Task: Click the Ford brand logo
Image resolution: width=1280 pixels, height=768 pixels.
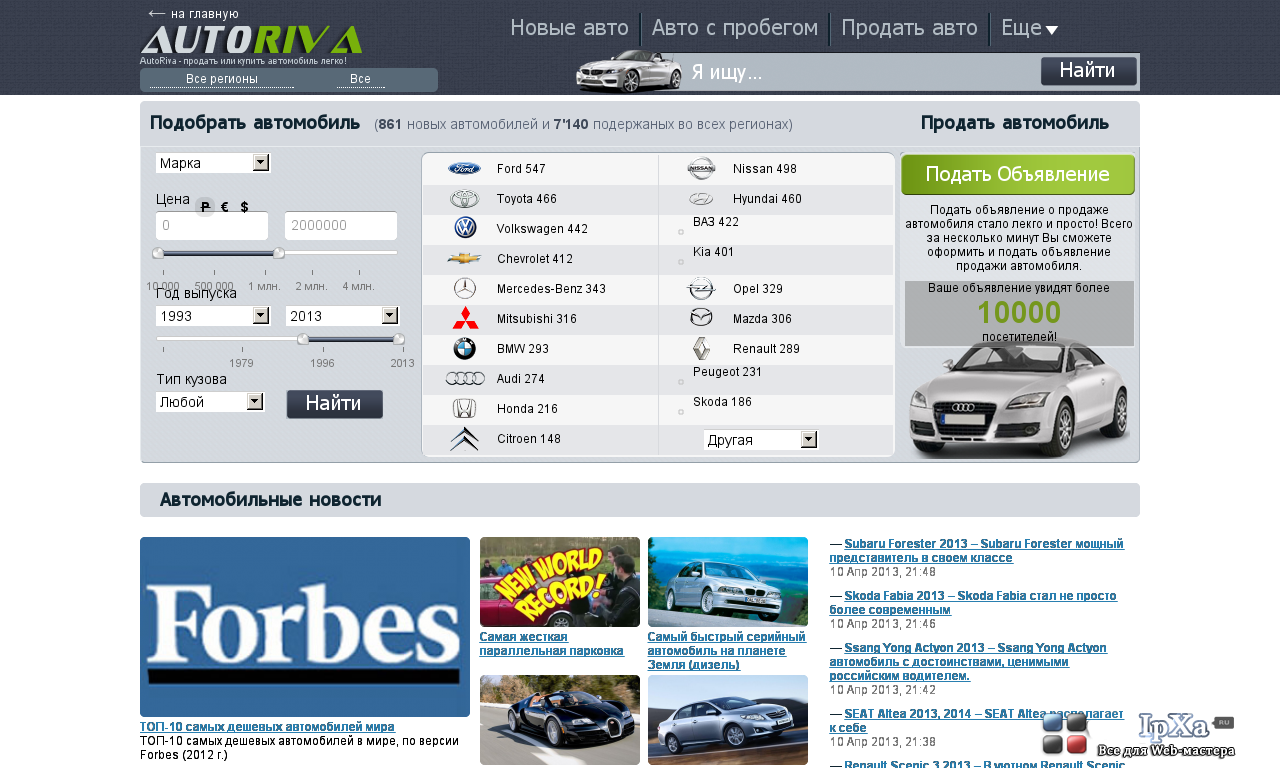Action: click(x=464, y=169)
